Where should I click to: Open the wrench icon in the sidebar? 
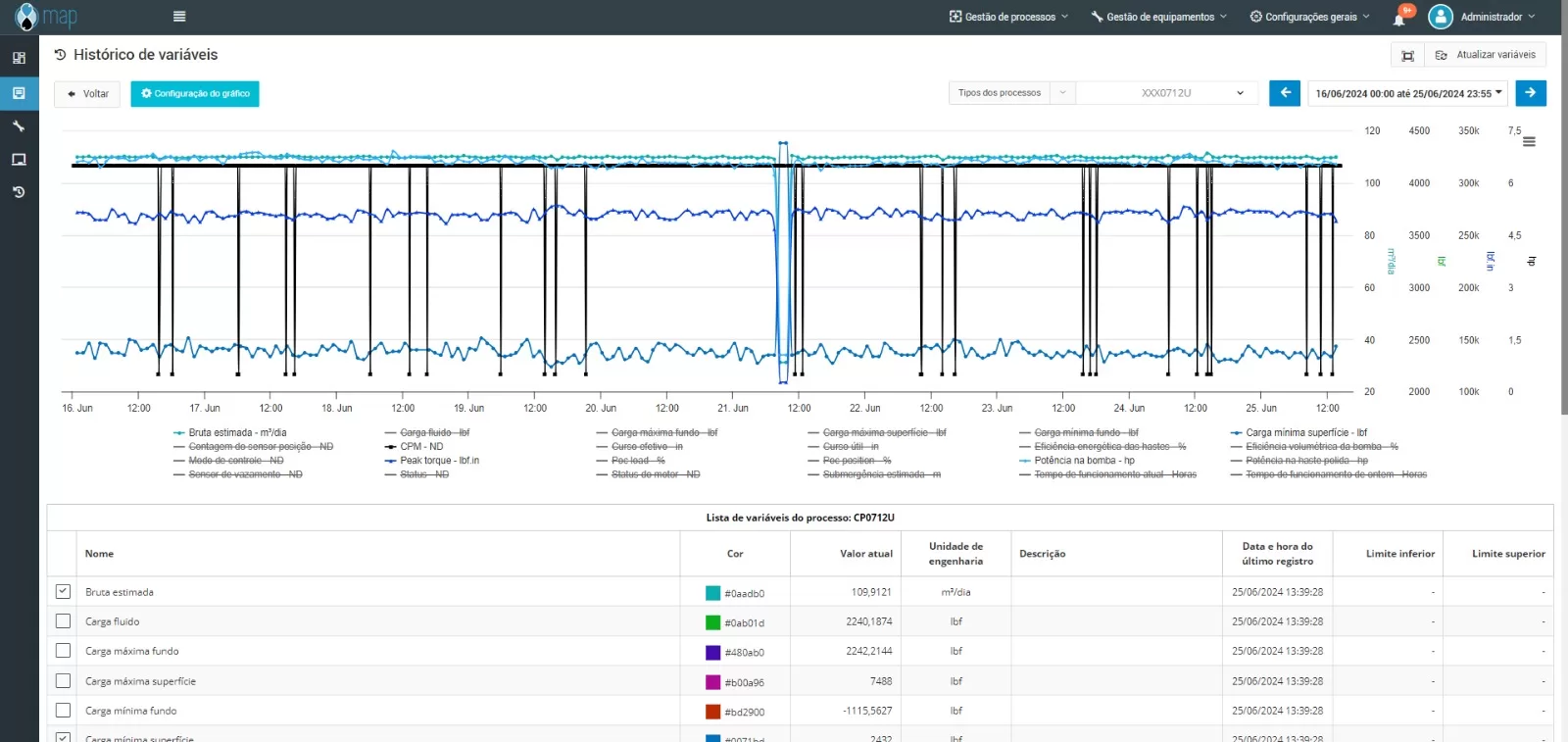click(x=19, y=126)
